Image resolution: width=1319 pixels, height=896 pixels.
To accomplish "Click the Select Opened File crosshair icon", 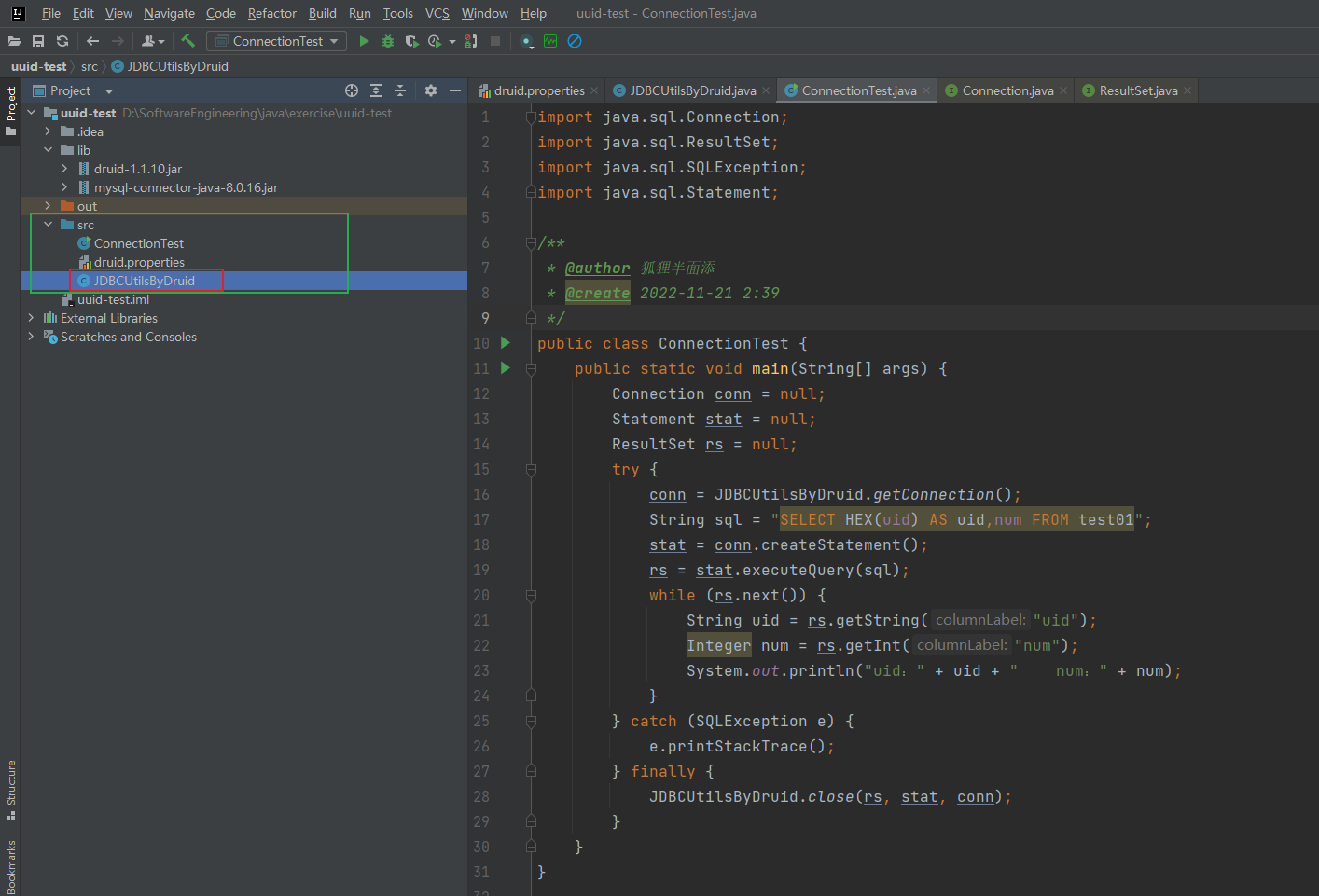I will pos(352,90).
